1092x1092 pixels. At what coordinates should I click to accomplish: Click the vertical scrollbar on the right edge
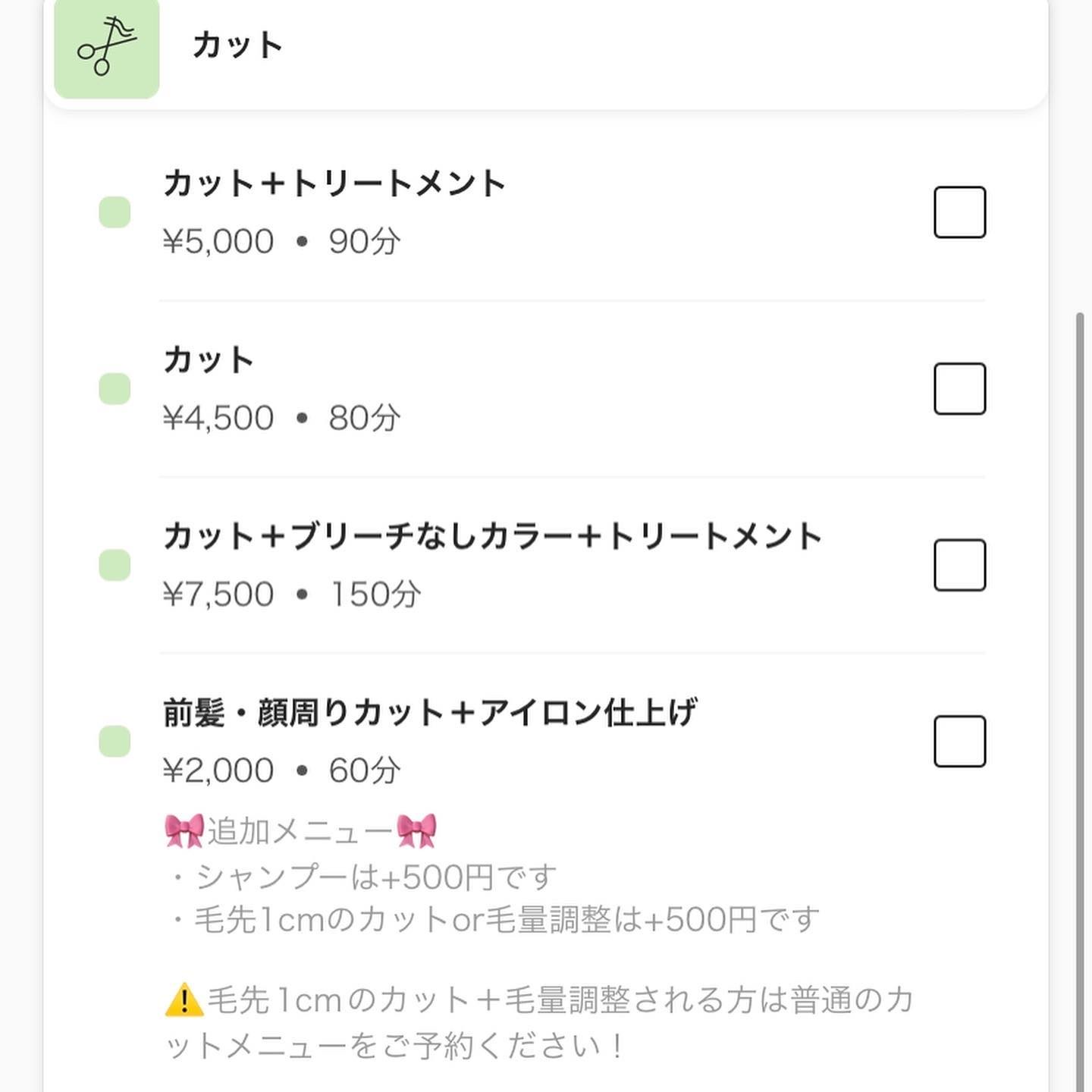click(x=1080, y=682)
